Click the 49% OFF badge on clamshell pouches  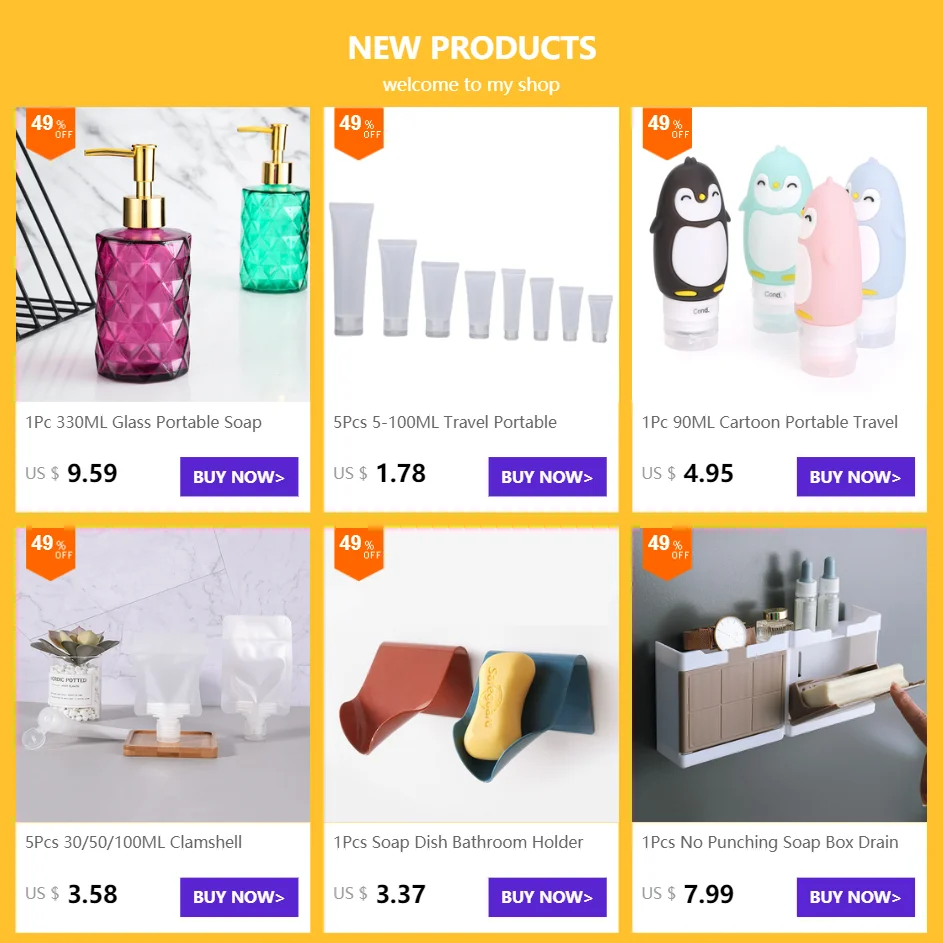point(51,553)
